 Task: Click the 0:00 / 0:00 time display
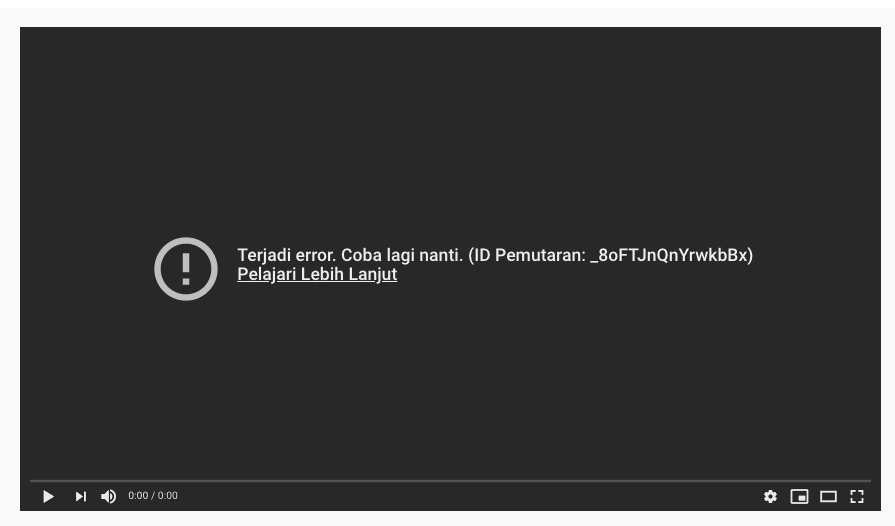point(152,495)
